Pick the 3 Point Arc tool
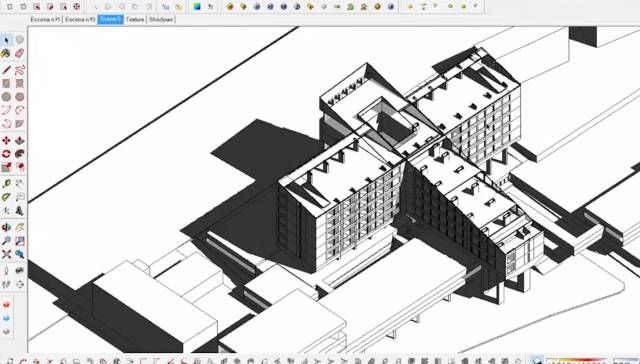The height and width of the screenshot is (364, 640). pyautogui.click(x=6, y=124)
